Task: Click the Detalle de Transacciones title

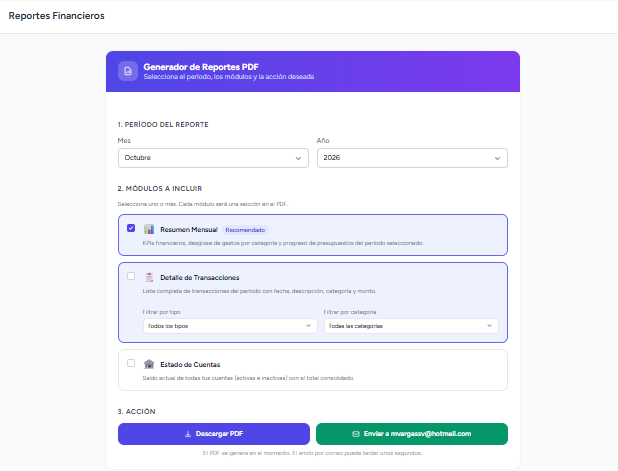Action: (x=199, y=277)
